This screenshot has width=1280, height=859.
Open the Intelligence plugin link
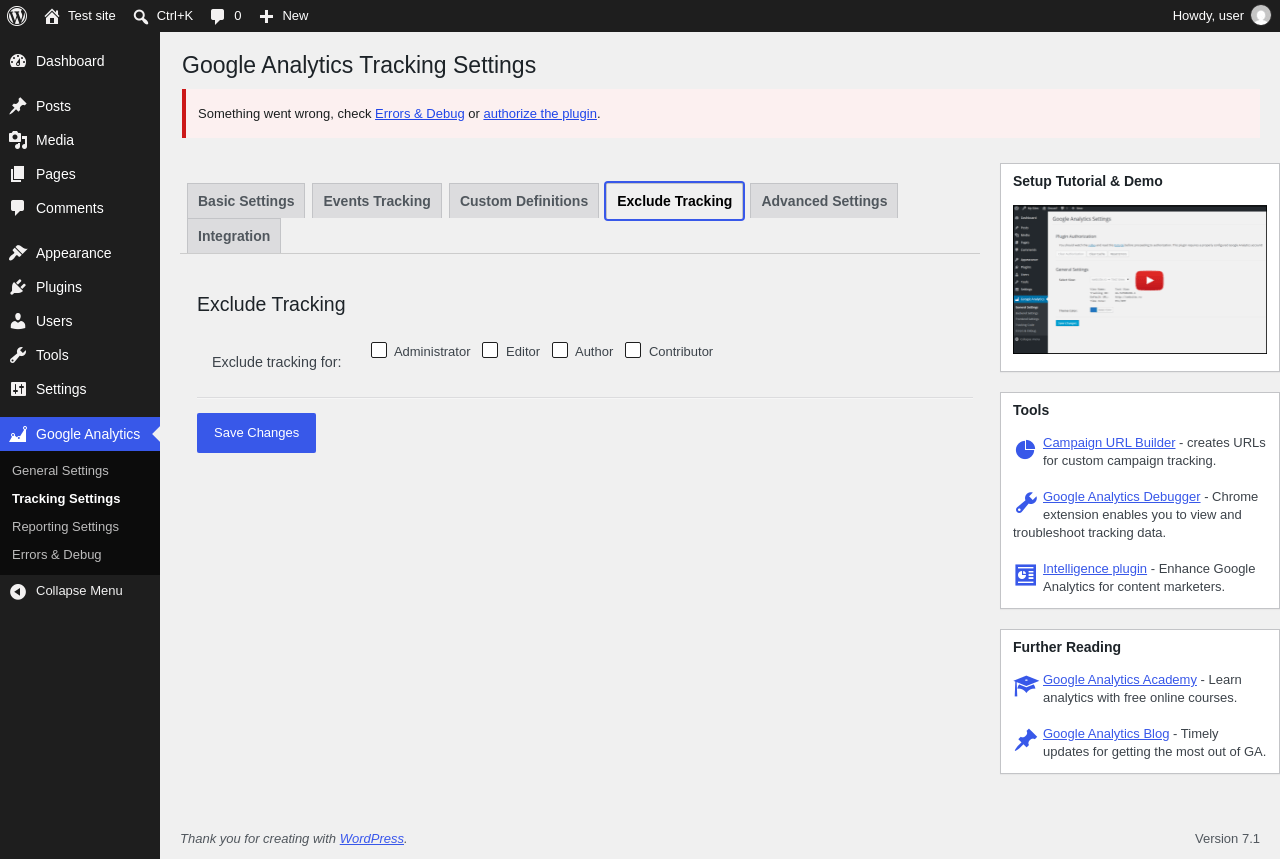[1095, 569]
